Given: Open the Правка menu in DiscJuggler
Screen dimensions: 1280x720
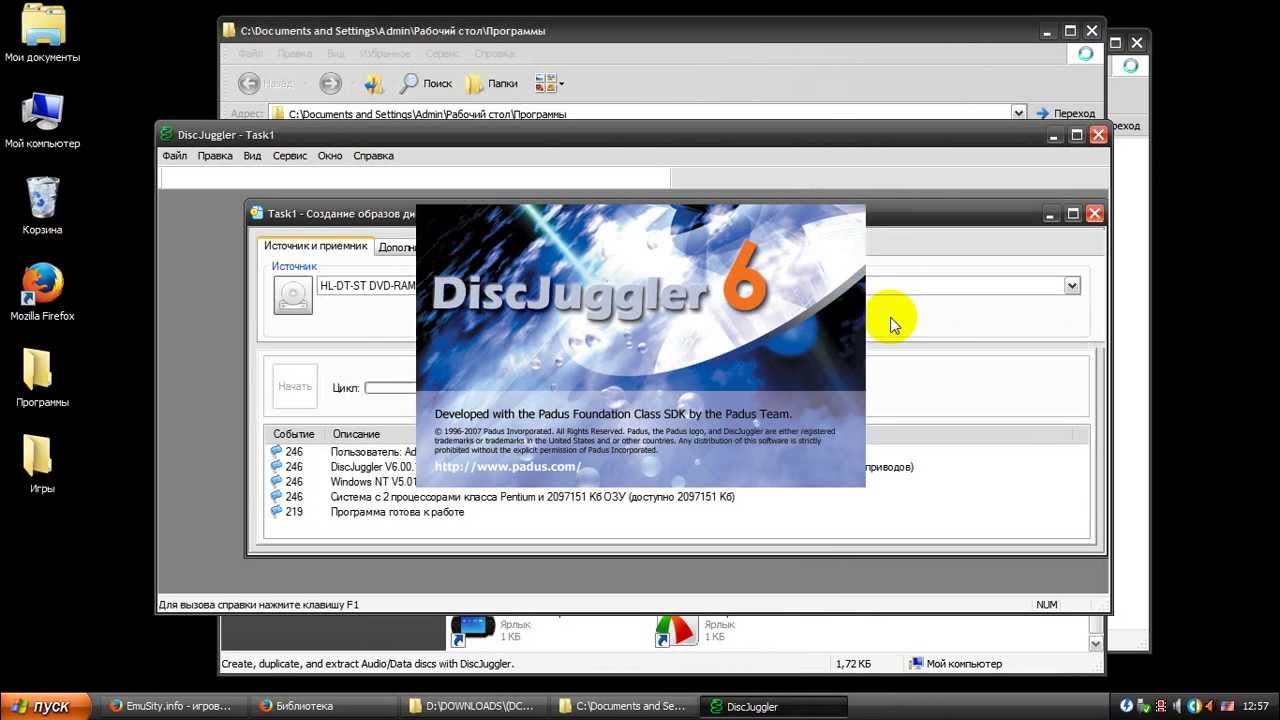Looking at the screenshot, I should 215,156.
